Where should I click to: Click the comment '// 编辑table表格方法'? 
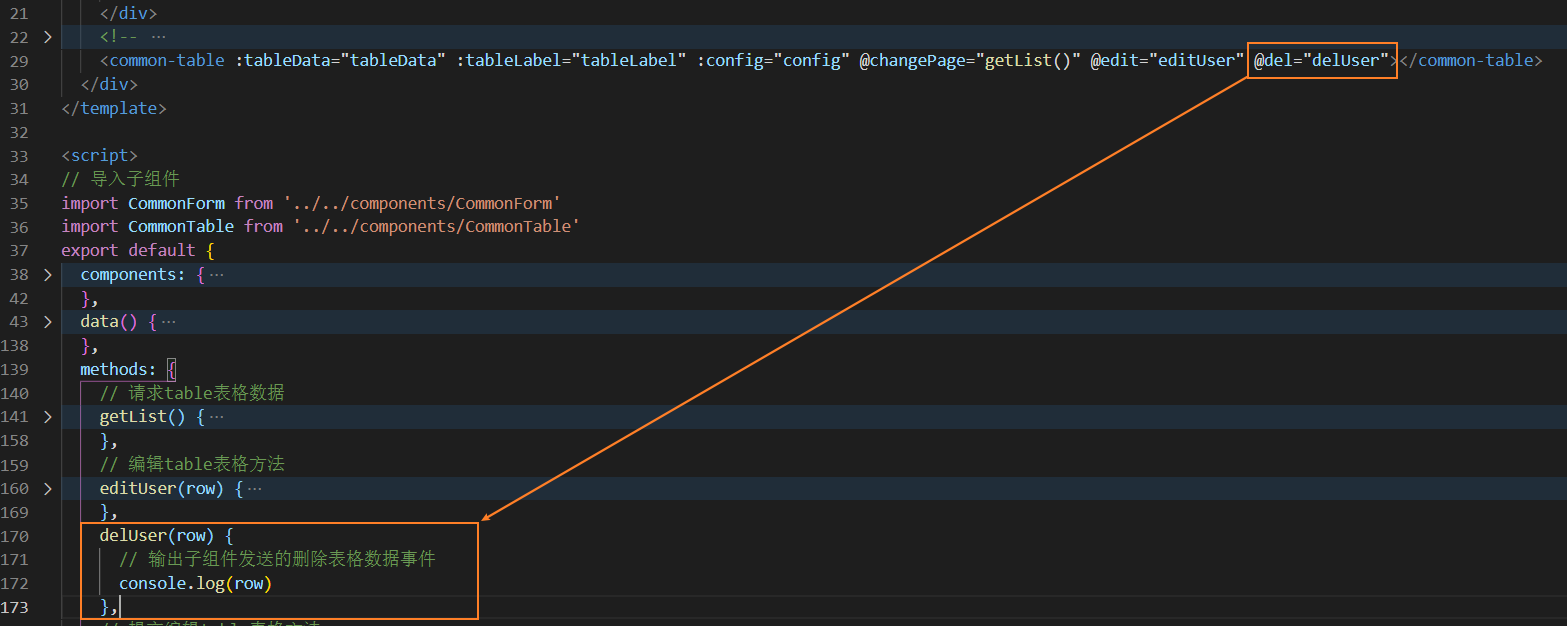click(192, 465)
